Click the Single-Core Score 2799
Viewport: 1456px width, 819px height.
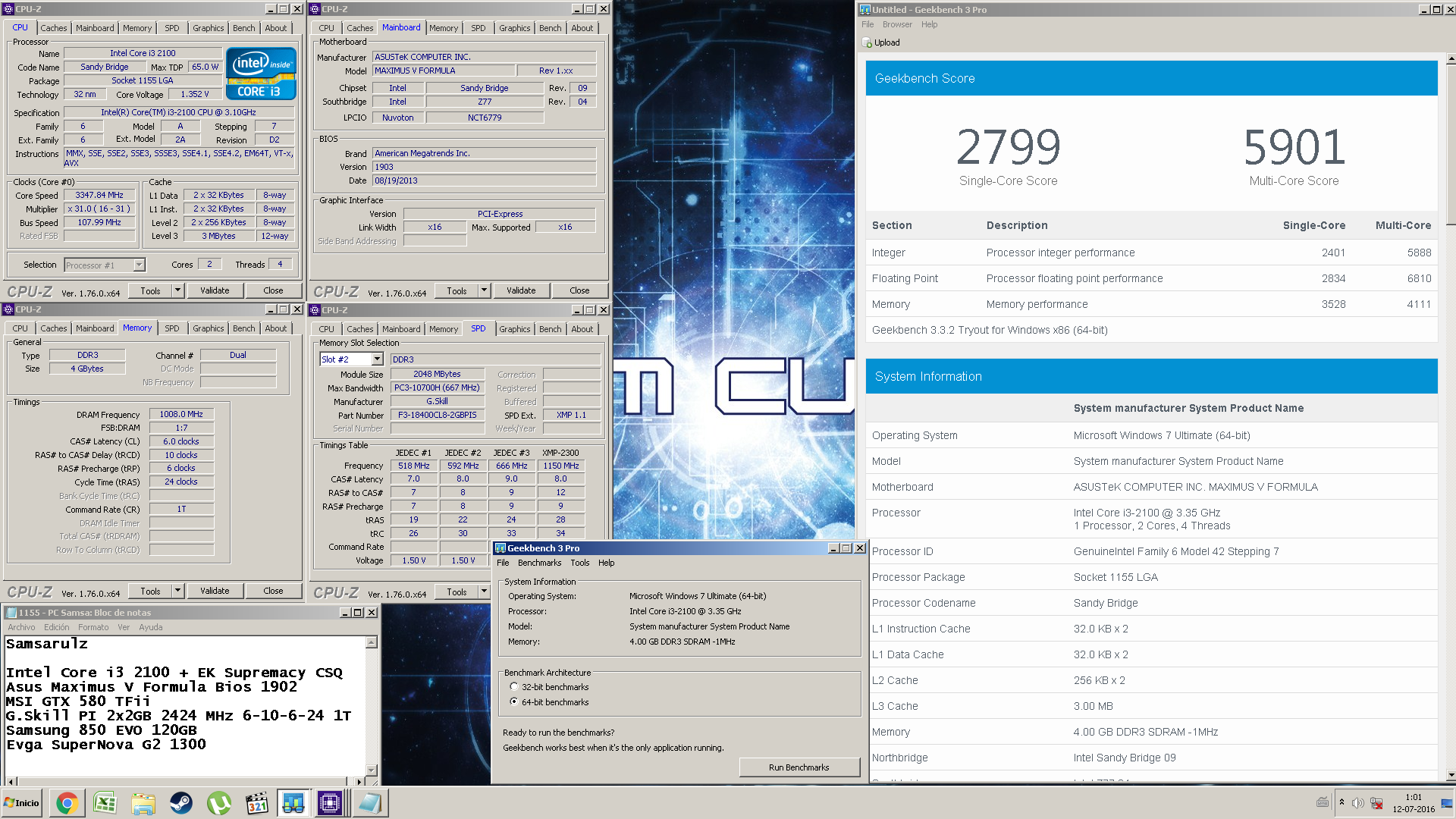click(1008, 147)
